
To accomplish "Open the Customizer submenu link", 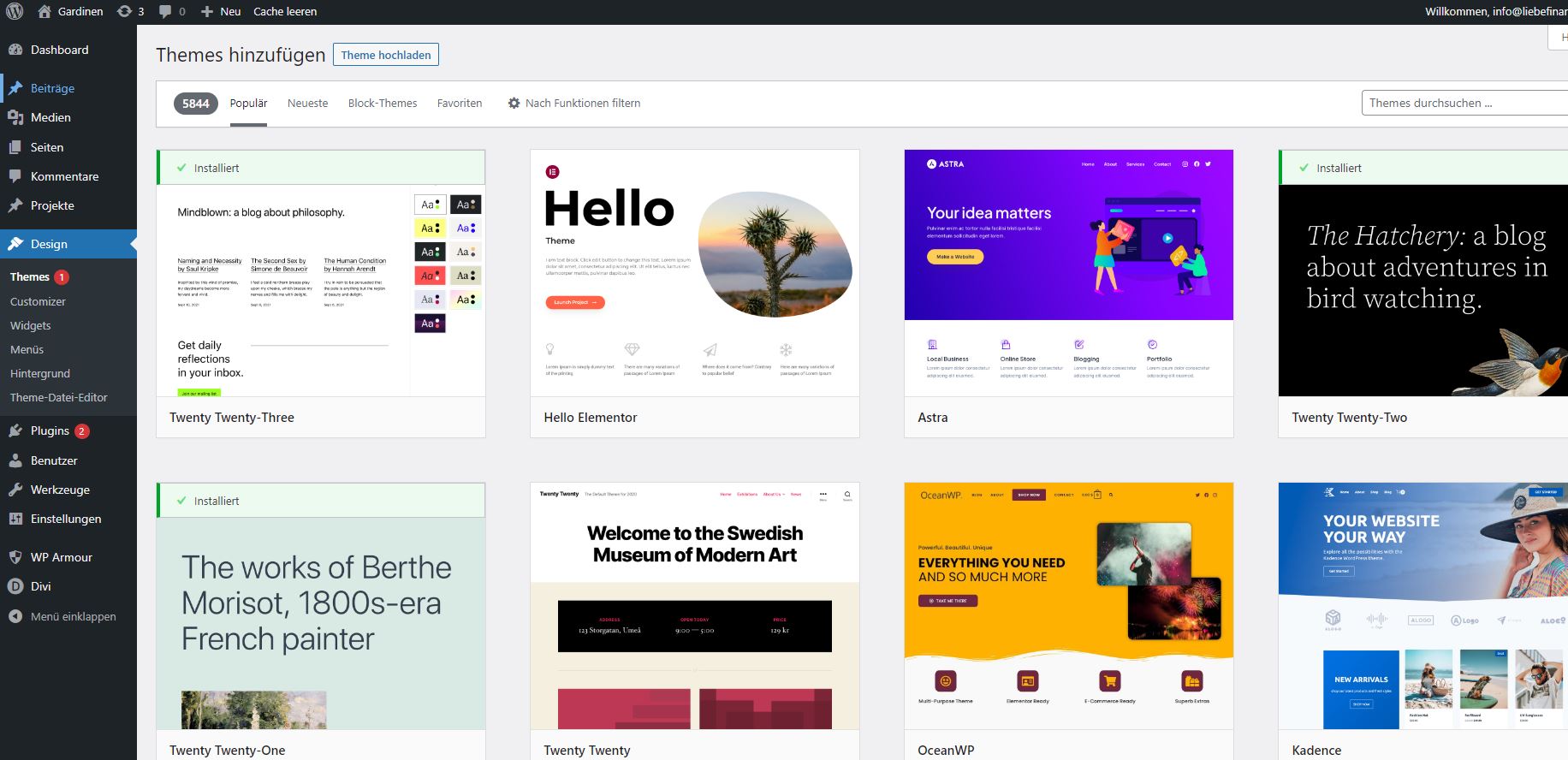I will [38, 301].
